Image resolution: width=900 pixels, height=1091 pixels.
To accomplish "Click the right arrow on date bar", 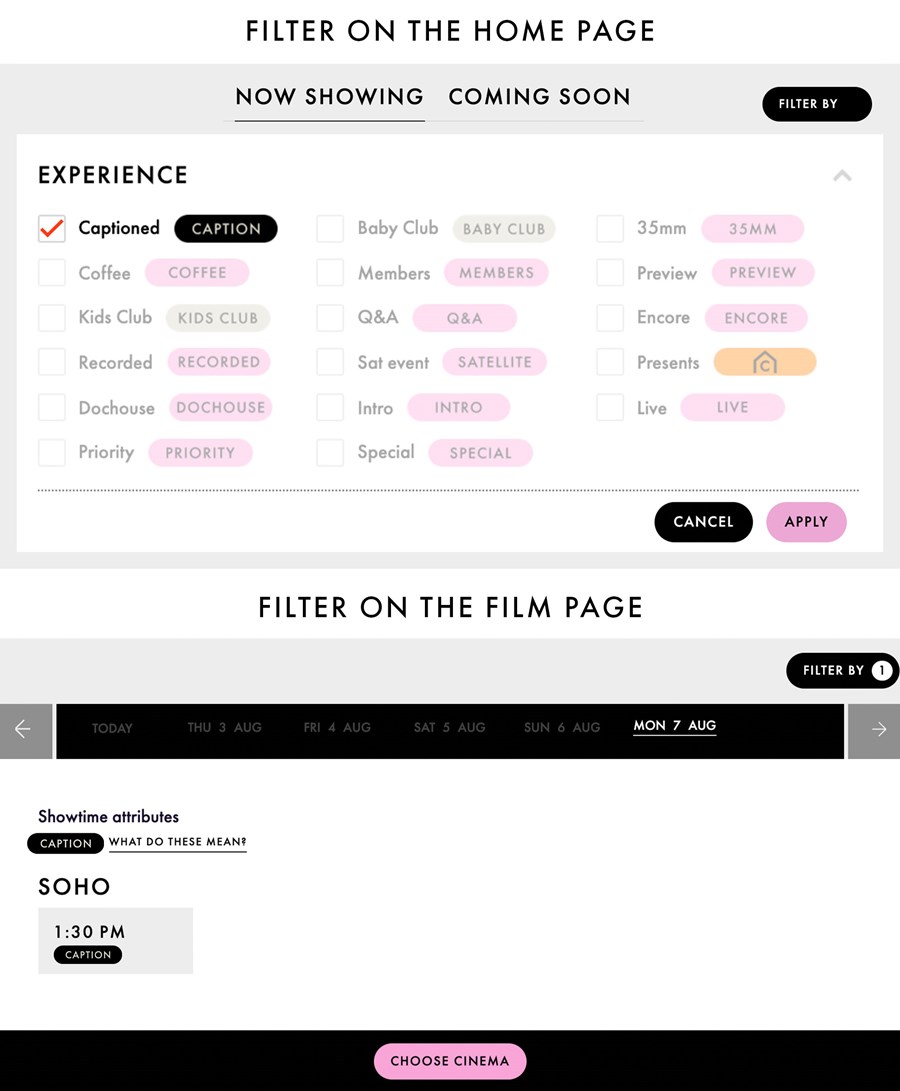I will pos(874,731).
